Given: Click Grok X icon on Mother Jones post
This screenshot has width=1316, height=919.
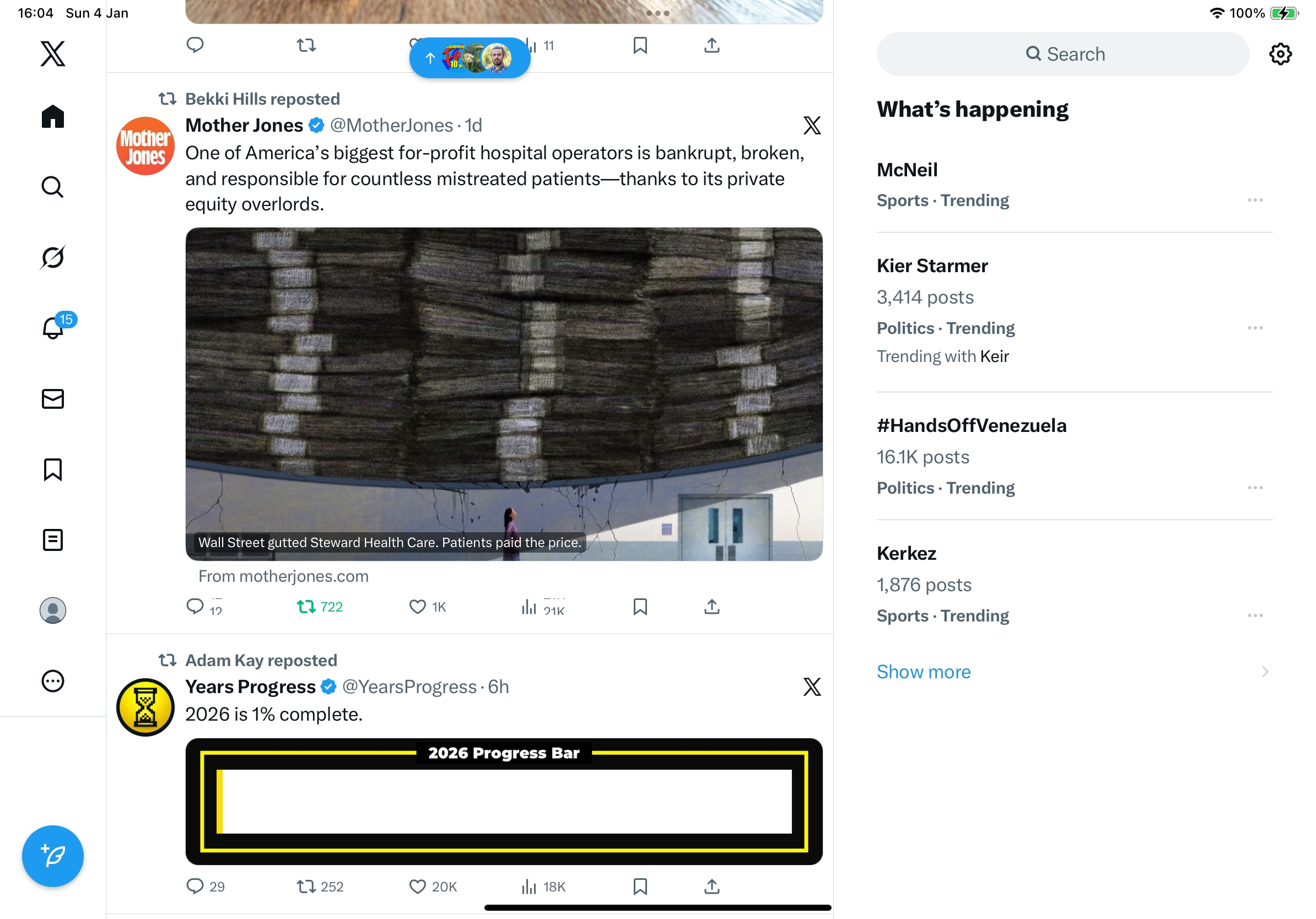Looking at the screenshot, I should (x=812, y=126).
